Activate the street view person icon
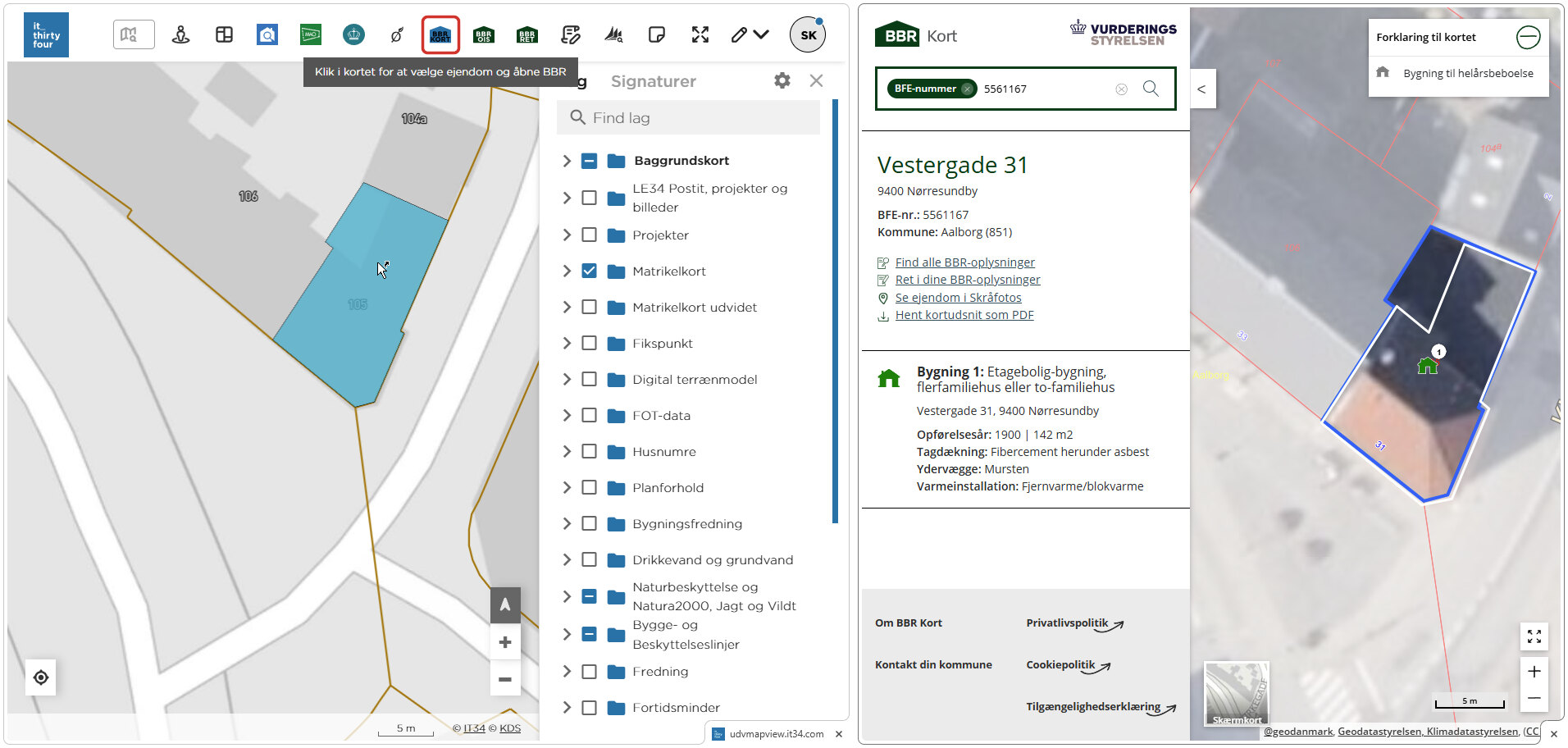 pos(181,34)
